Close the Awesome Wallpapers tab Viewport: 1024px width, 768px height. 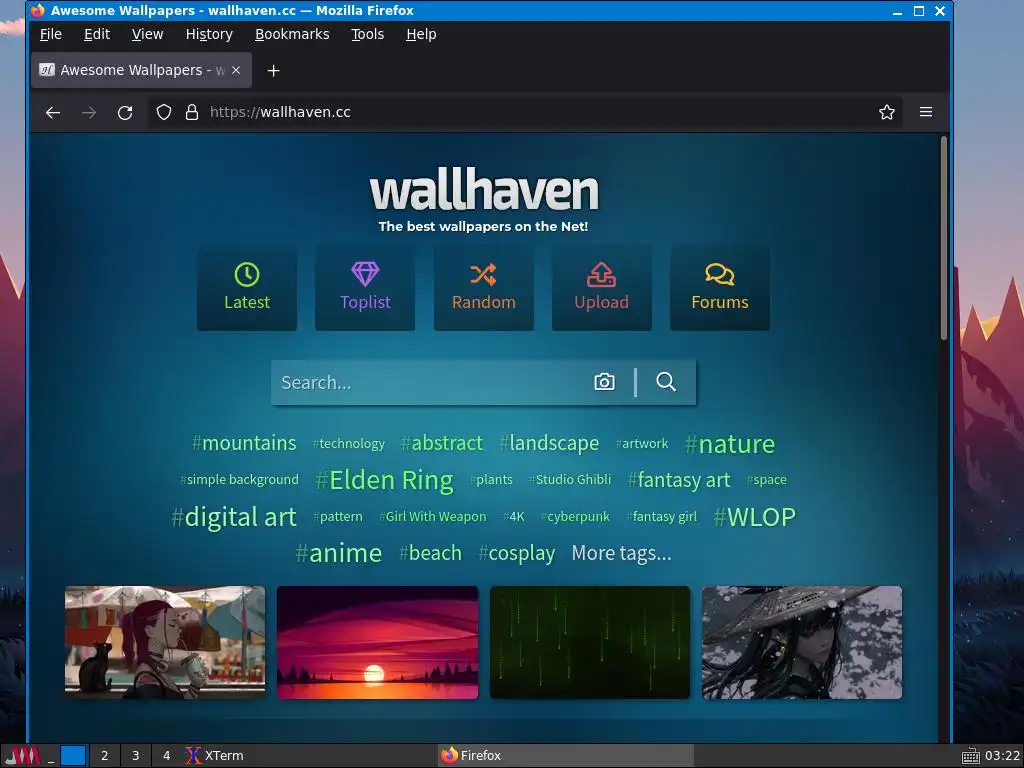click(236, 70)
